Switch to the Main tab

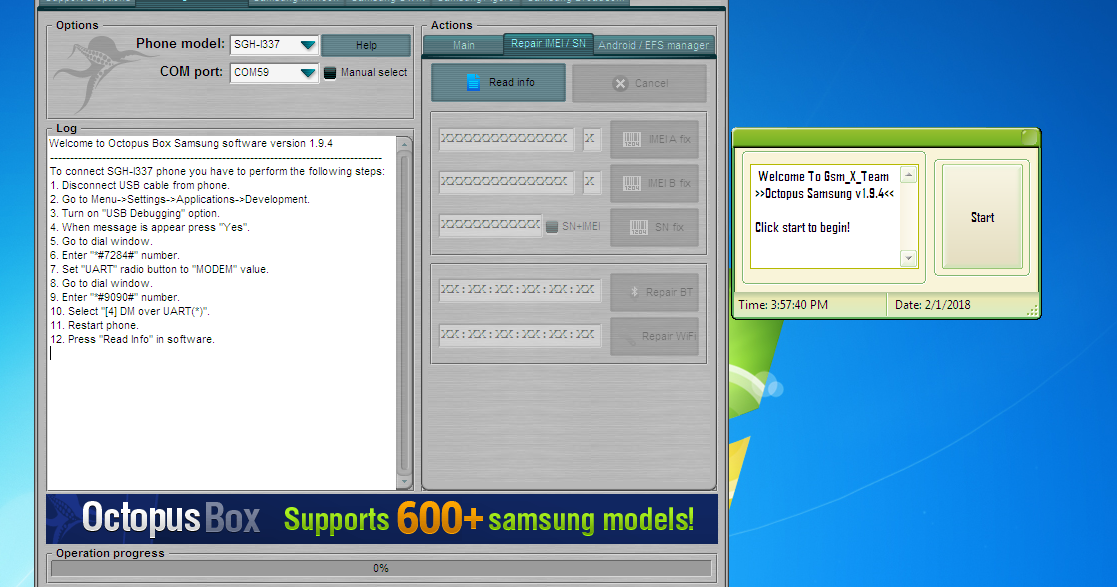coord(463,45)
